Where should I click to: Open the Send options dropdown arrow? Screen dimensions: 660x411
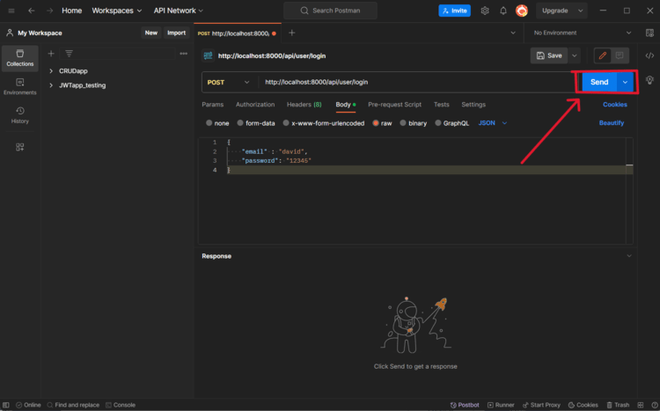click(625, 83)
